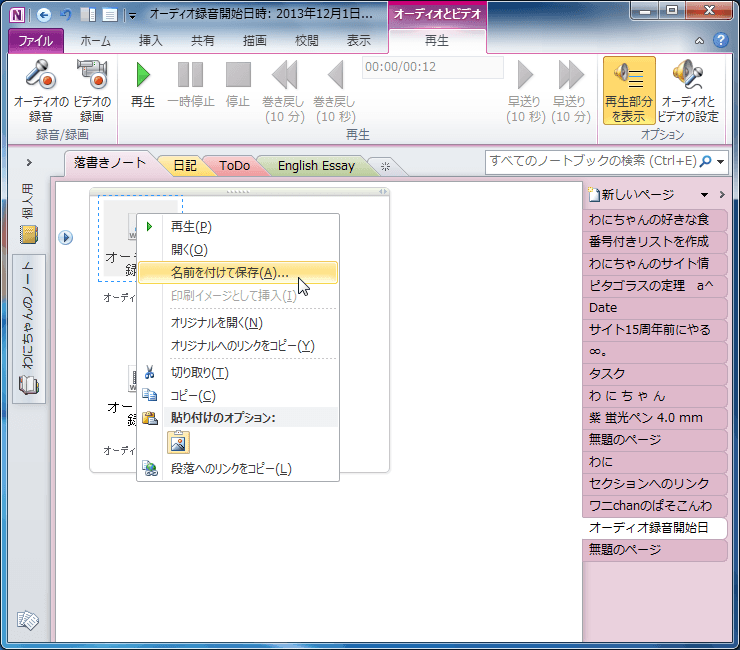Viewport: 740px width, 650px height.
Task: Switch to the 表示 ribbon tab
Action: [x=358, y=41]
